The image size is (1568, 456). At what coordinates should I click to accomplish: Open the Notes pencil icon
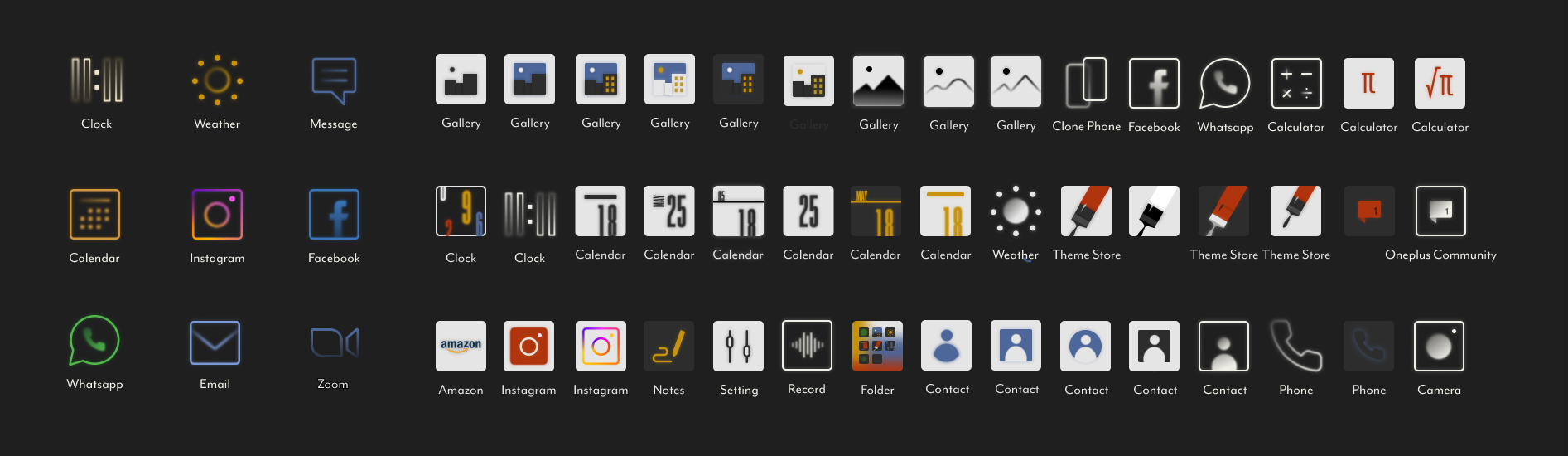coord(669,346)
